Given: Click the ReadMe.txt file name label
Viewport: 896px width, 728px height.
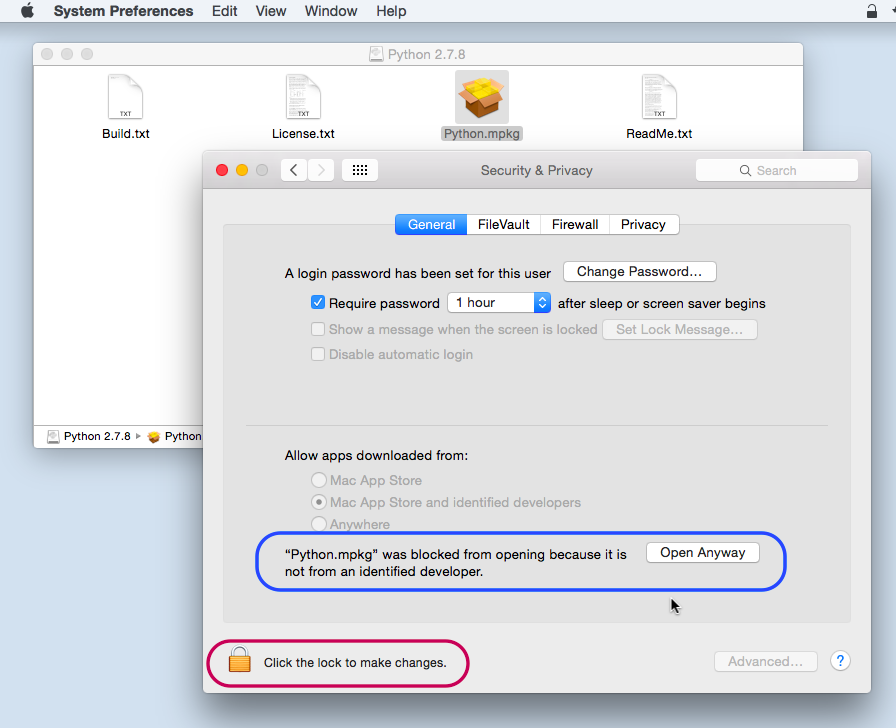Looking at the screenshot, I should 659,134.
